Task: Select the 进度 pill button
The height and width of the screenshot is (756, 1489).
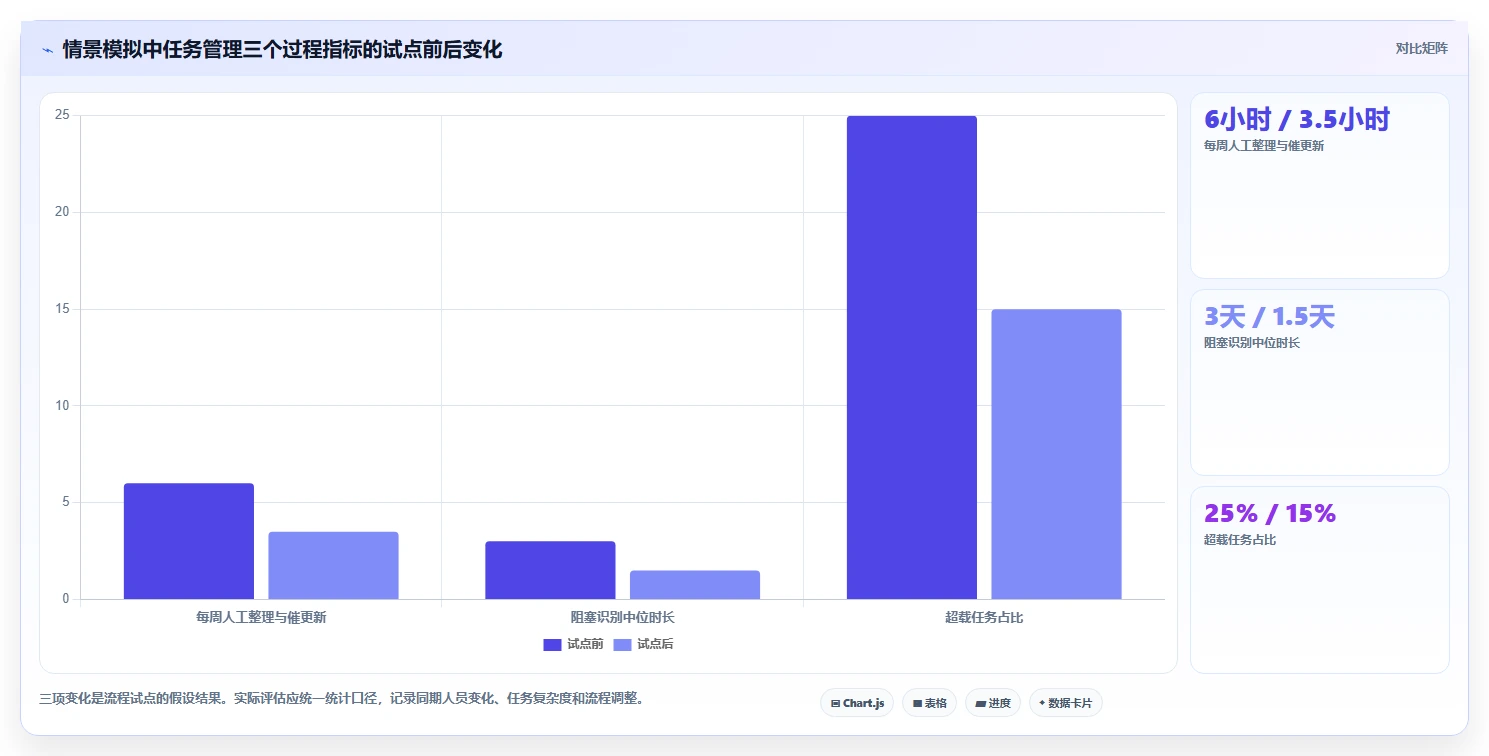Action: 993,703
